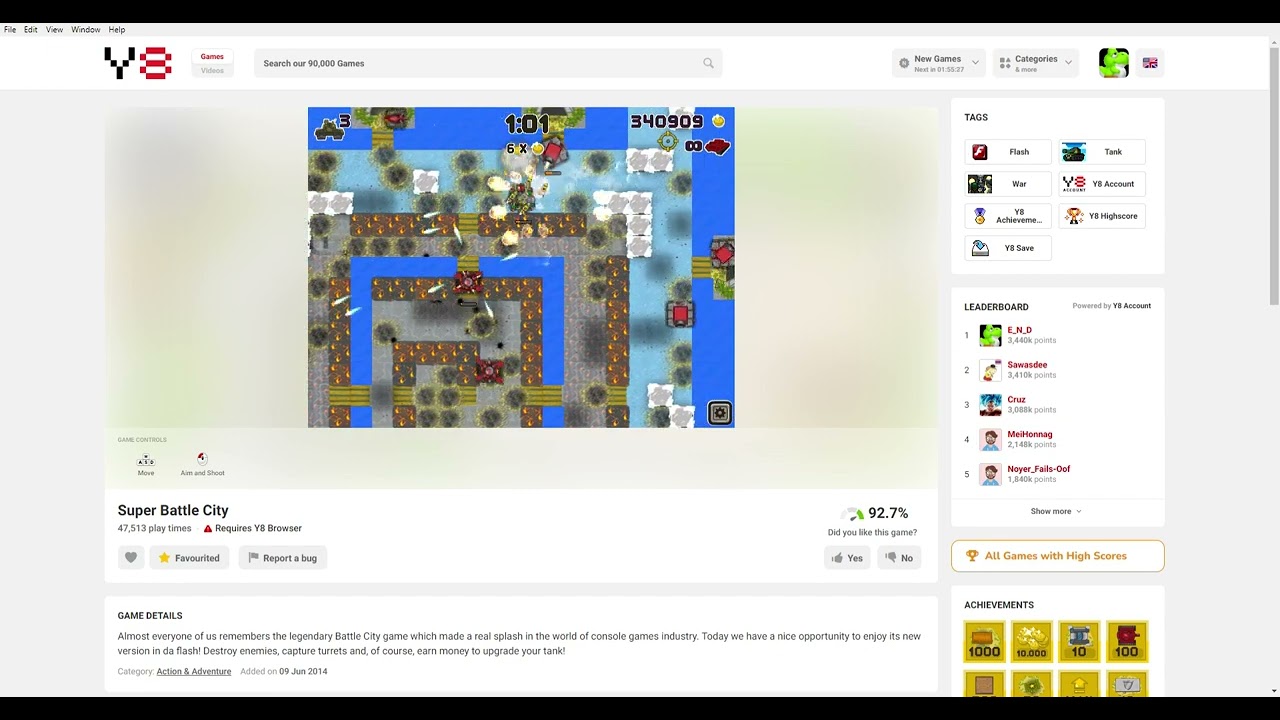Expand the New Games dropdown
The height and width of the screenshot is (720, 1280).
click(x=939, y=63)
